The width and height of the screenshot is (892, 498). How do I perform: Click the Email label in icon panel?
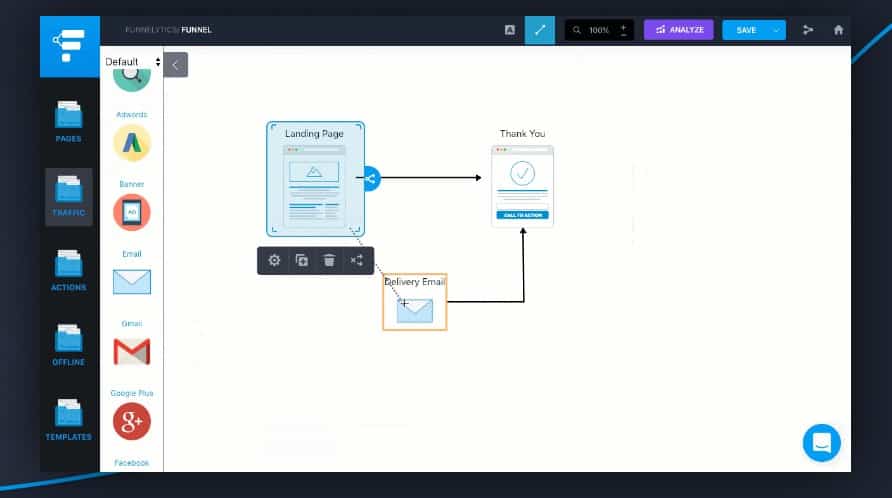click(131, 254)
